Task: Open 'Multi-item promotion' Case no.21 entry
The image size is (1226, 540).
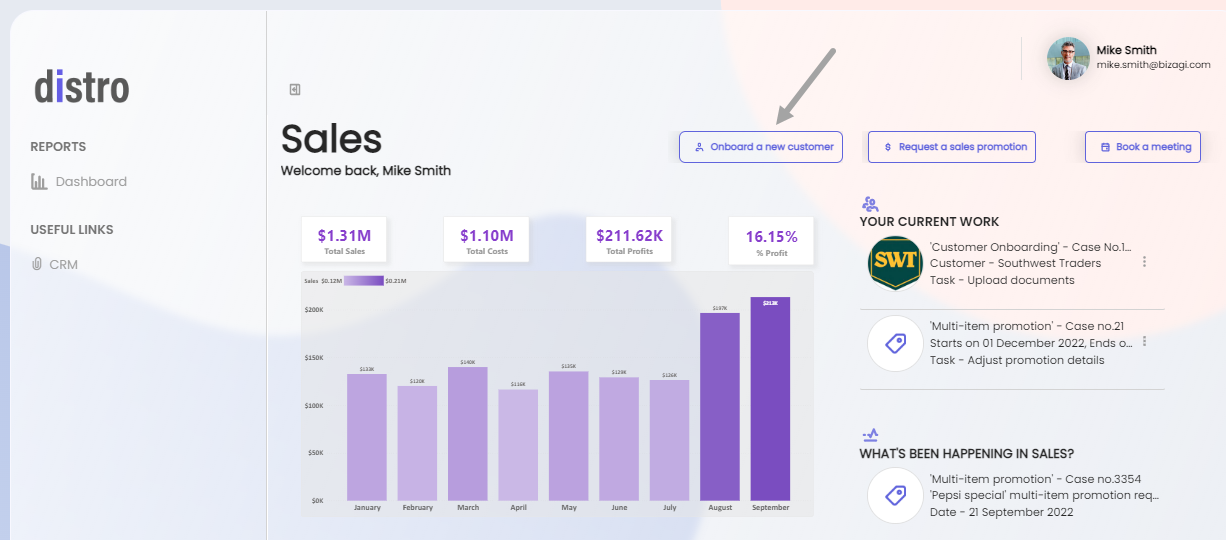Action: (x=1017, y=344)
